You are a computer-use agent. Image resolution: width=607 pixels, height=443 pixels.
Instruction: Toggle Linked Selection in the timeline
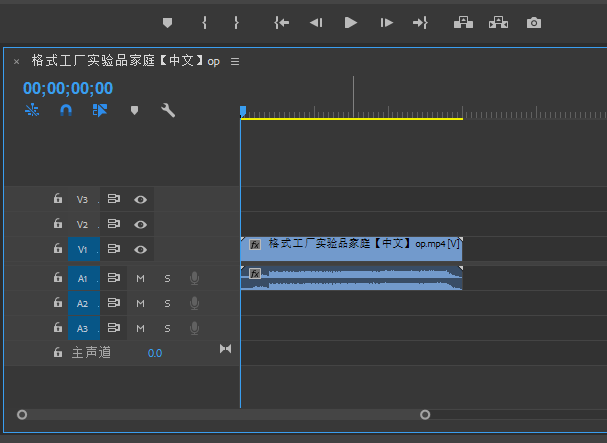point(100,110)
